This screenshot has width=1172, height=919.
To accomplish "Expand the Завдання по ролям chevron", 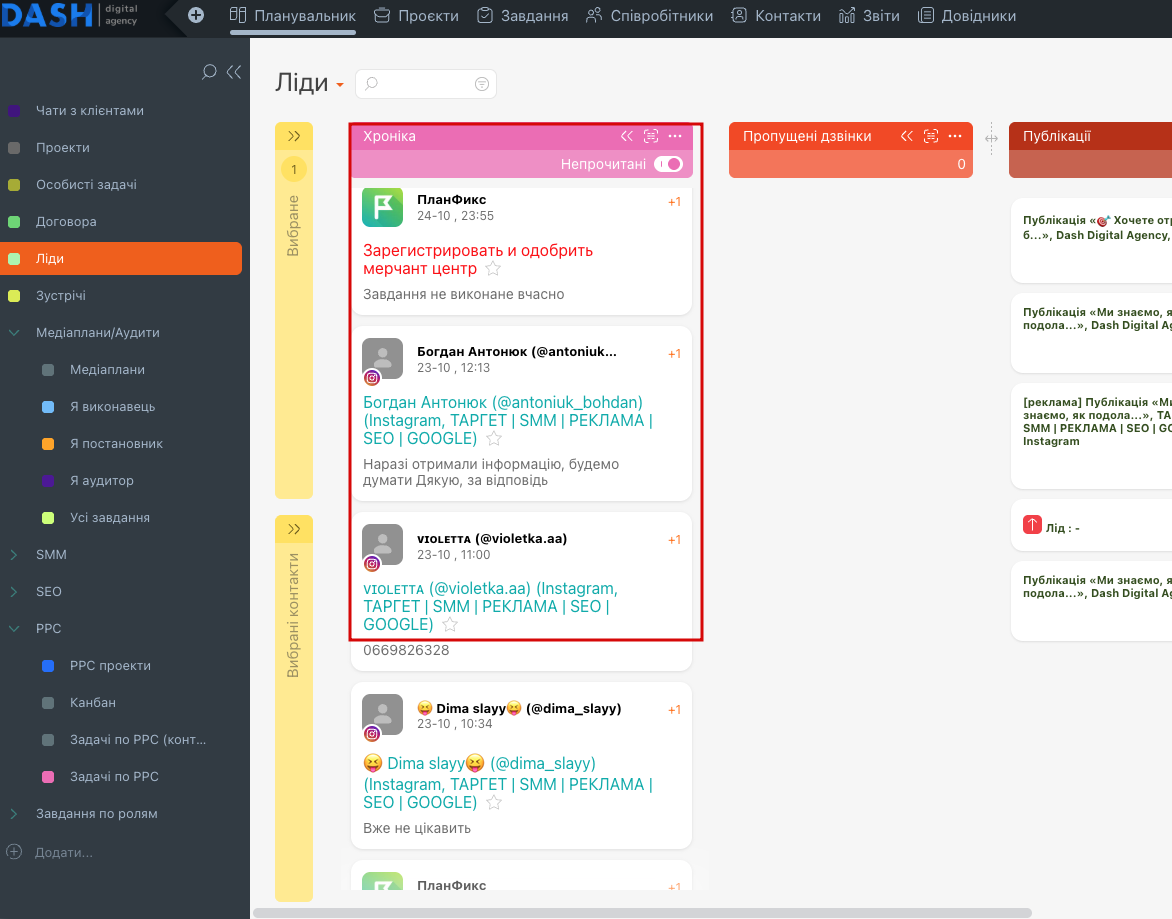I will (14, 814).
